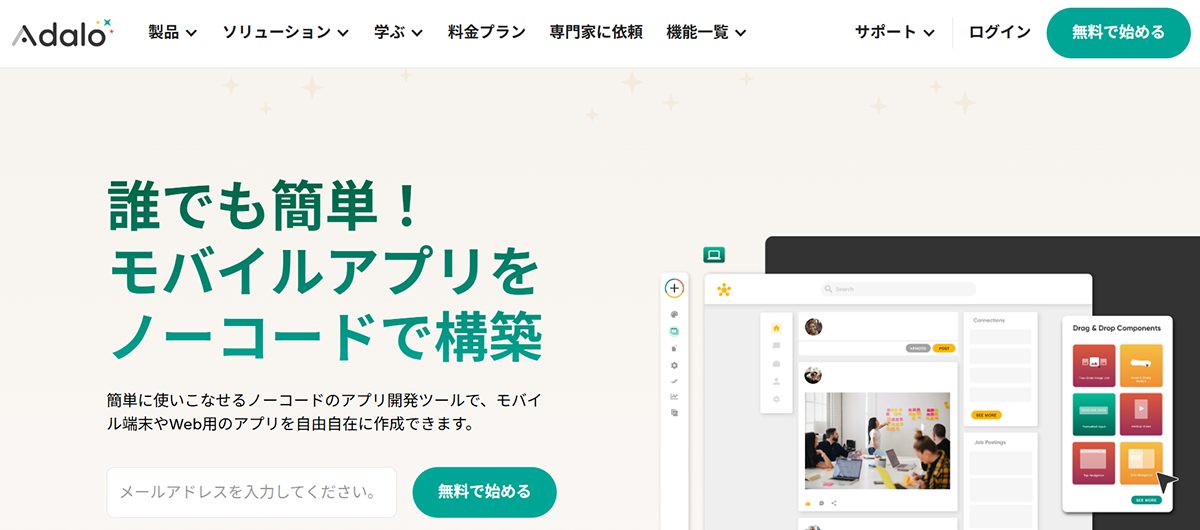Click the round plus add-component icon
The width and height of the screenshot is (1200, 530).
[674, 288]
